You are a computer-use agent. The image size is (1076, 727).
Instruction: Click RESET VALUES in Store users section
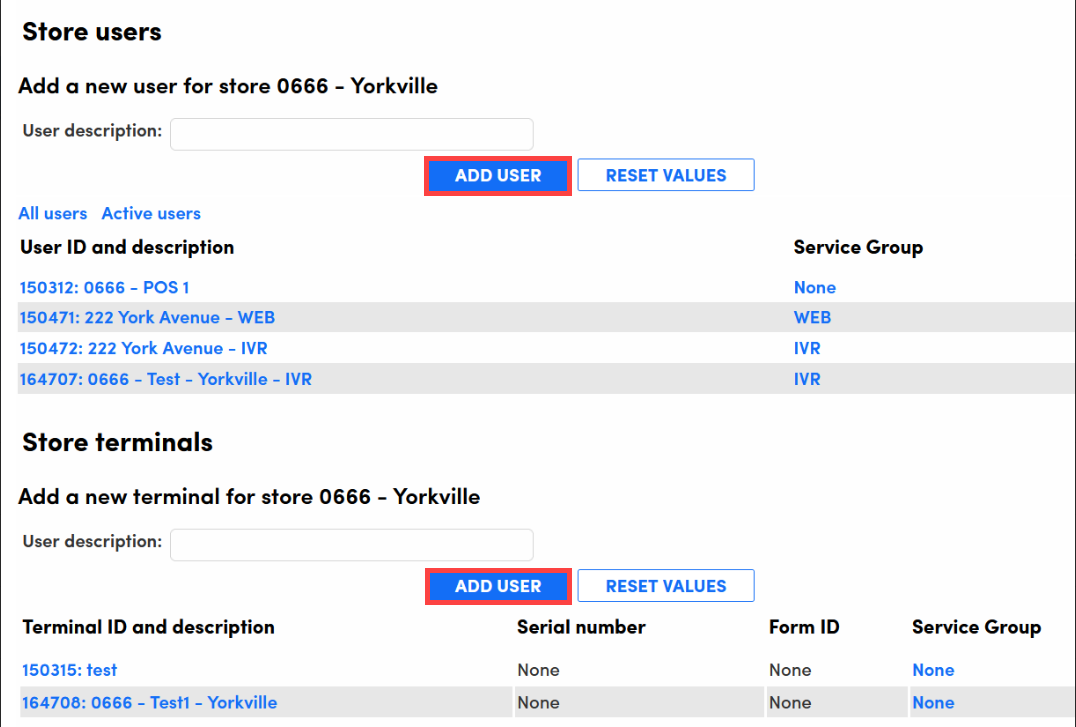pyautogui.click(x=665, y=175)
